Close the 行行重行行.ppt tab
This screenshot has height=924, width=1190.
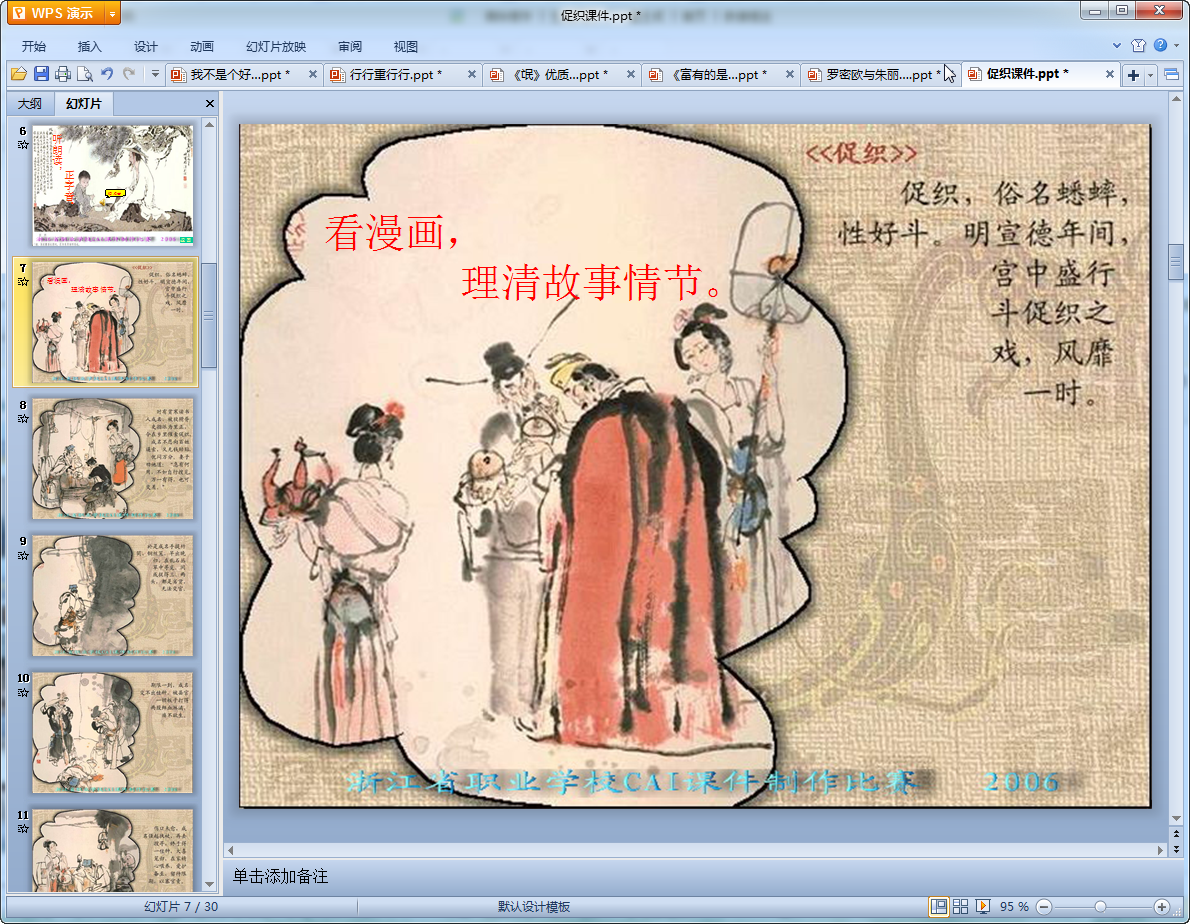[x=471, y=74]
